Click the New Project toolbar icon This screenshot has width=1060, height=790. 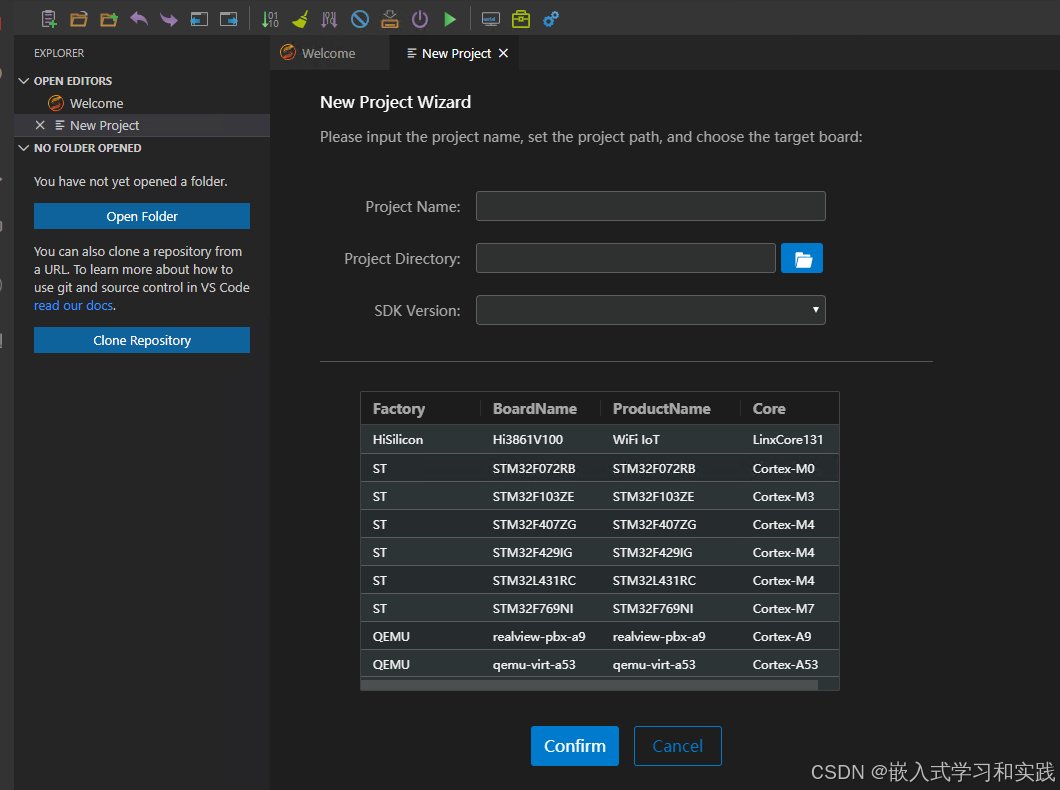(49, 19)
